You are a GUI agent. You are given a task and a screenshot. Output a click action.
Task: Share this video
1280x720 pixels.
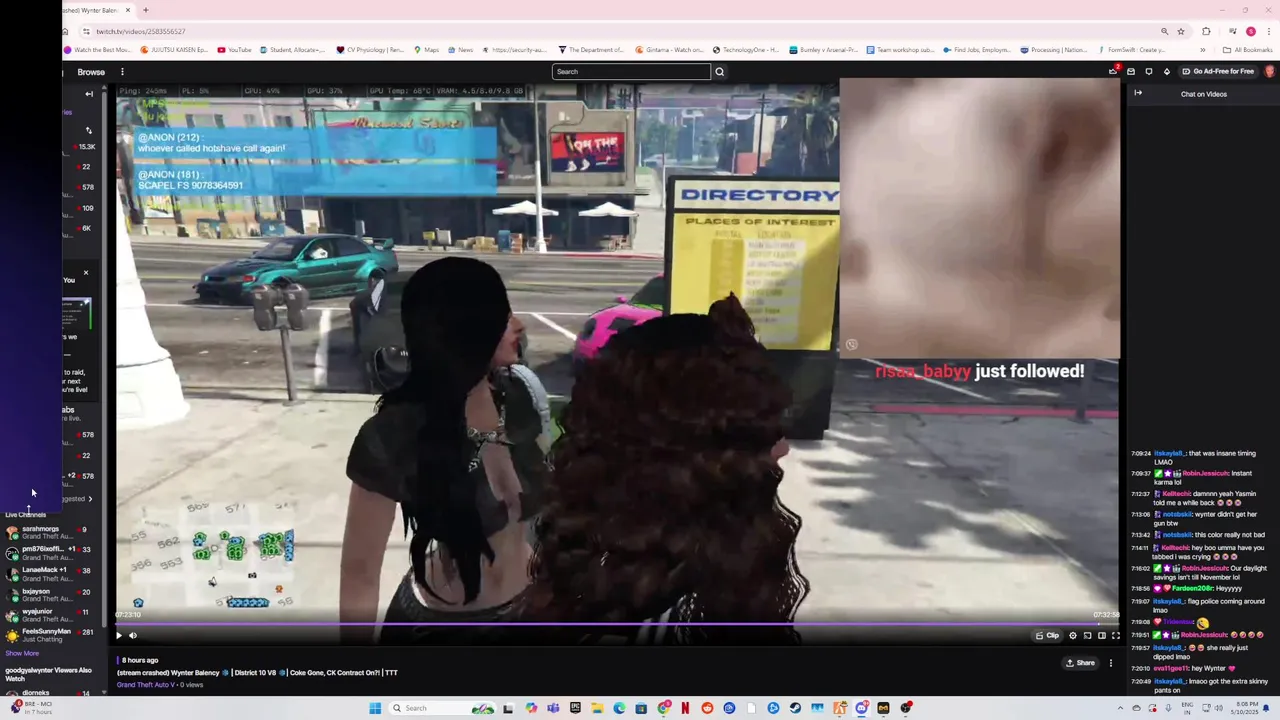tap(1080, 663)
